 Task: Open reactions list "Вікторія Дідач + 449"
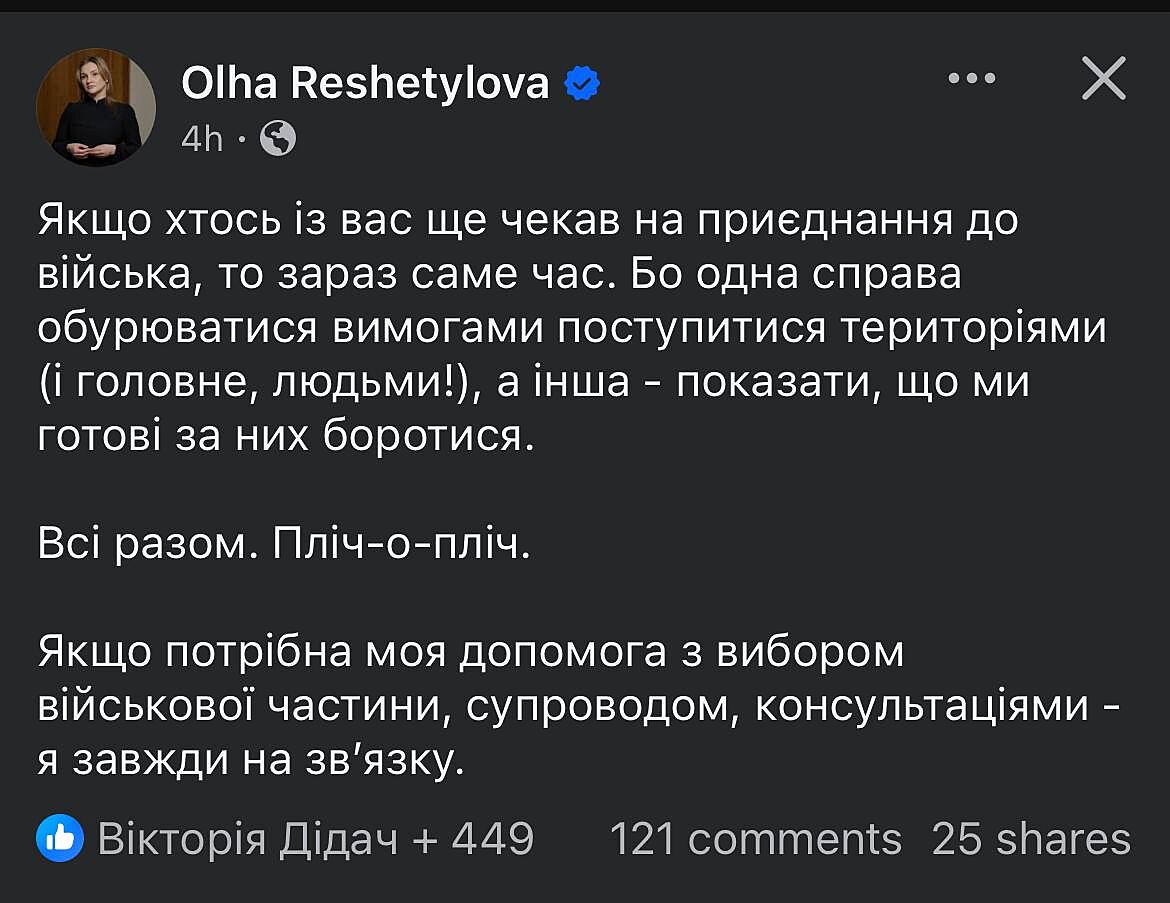tap(315, 838)
